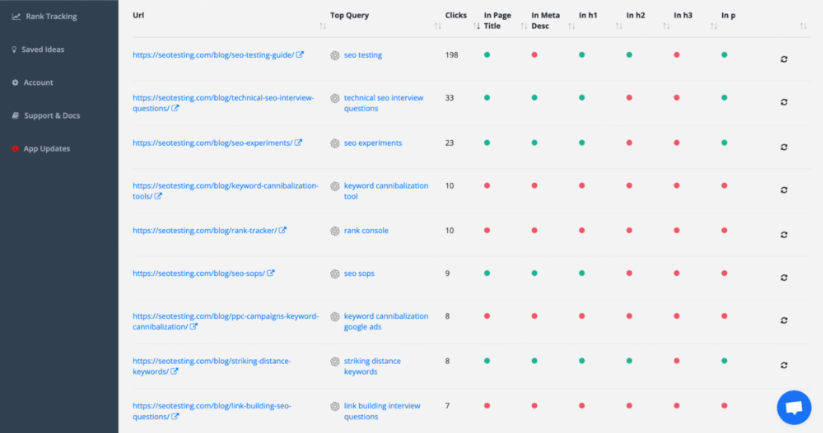
Task: Refresh the technical seo interview questions row
Action: coord(784,102)
